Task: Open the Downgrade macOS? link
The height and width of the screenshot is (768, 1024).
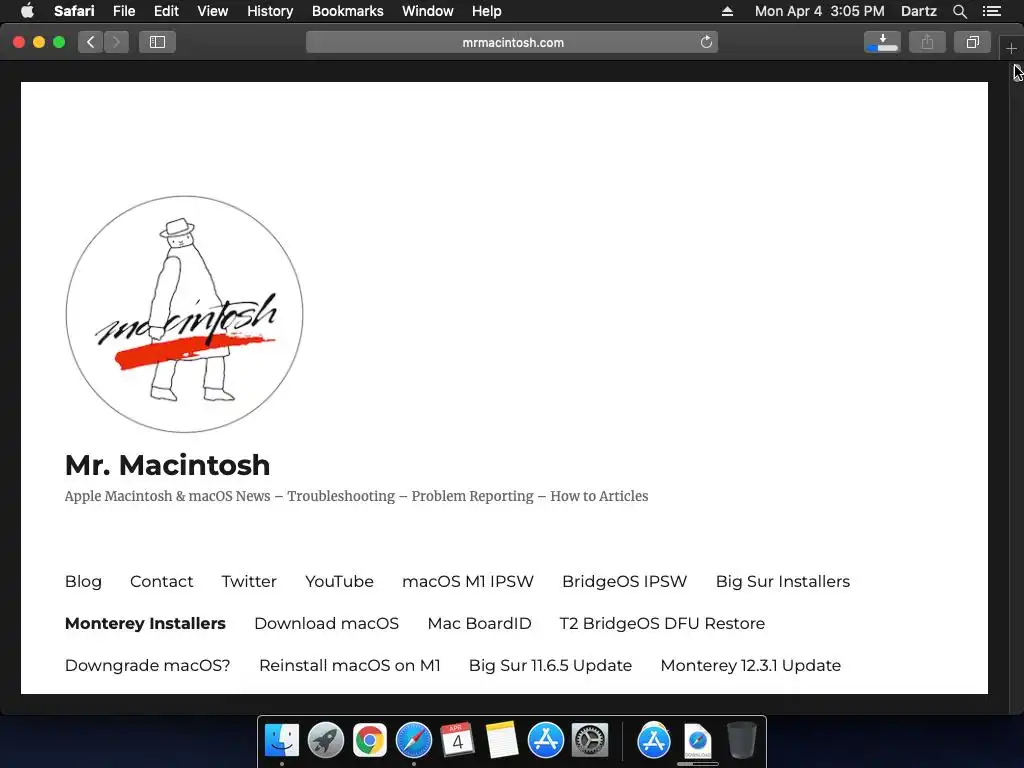Action: click(148, 665)
